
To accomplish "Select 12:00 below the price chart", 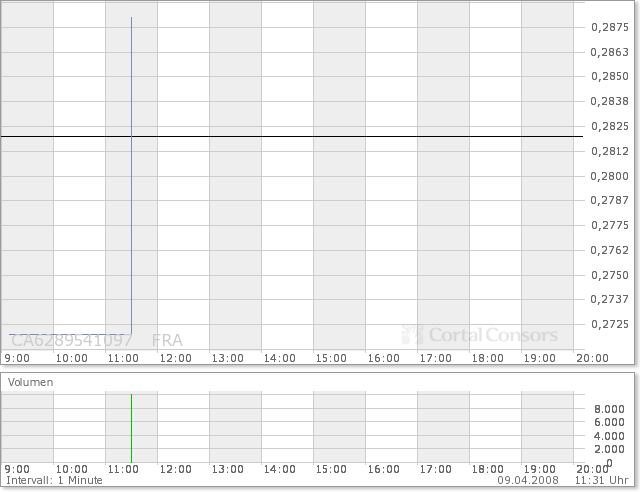I will [x=176, y=358].
